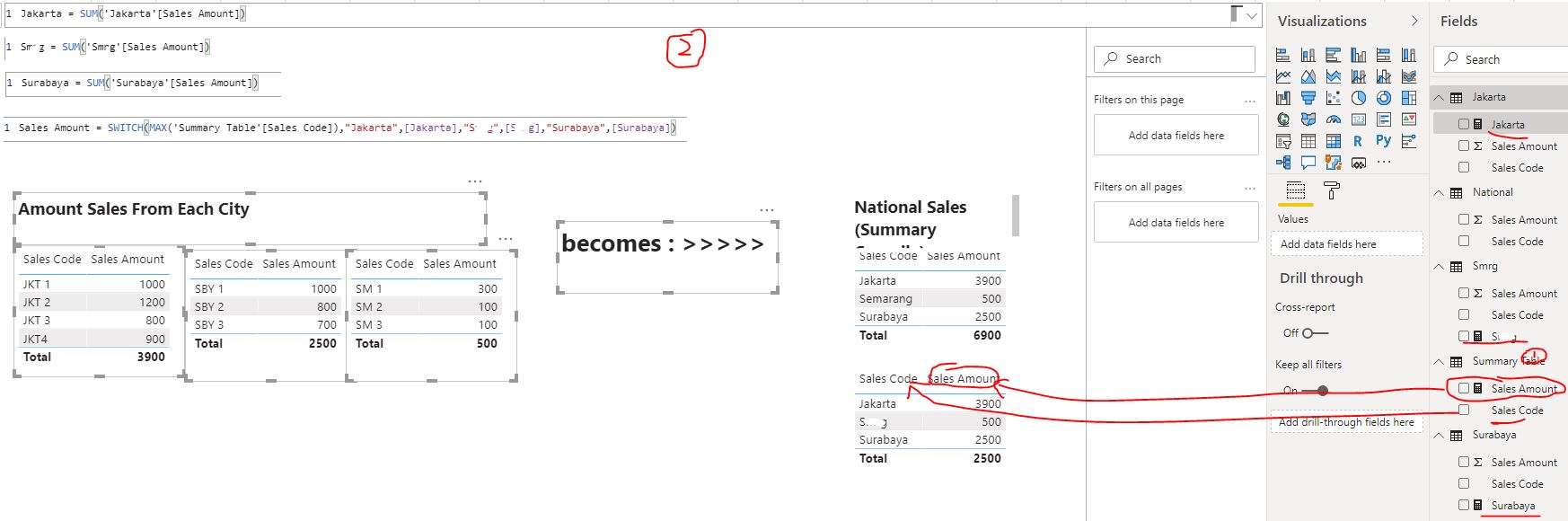
Task: Add a Python (Py) visual
Action: click(x=1384, y=140)
